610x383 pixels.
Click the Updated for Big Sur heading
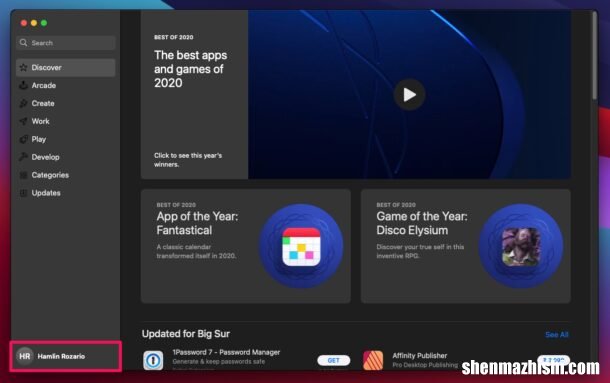point(186,334)
